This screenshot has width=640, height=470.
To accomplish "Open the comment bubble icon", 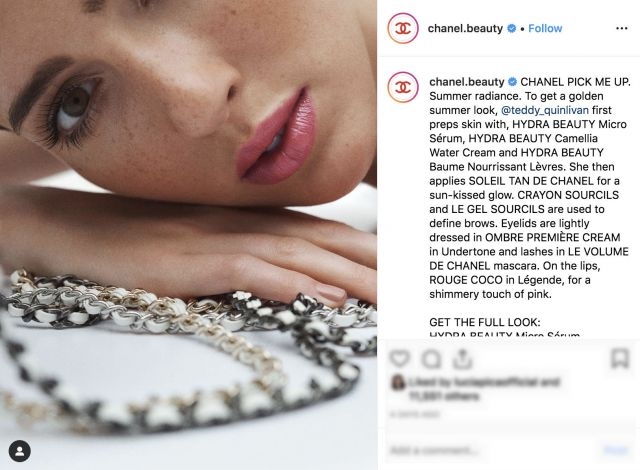I will [431, 359].
